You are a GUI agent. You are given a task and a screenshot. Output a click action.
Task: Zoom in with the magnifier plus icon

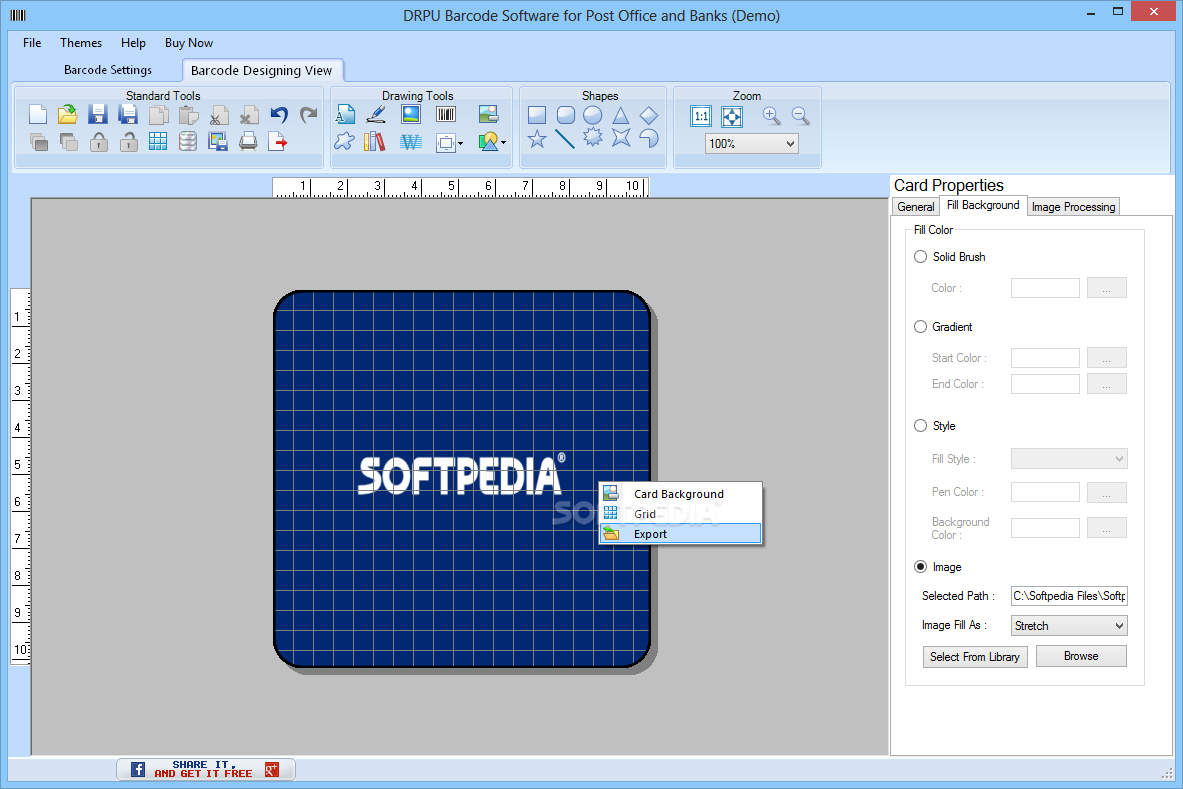tap(771, 115)
